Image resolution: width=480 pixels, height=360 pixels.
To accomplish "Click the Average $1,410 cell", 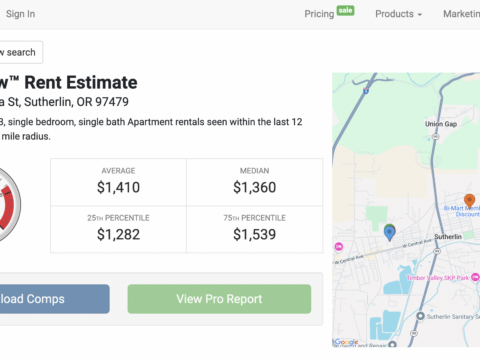I will (x=118, y=182).
